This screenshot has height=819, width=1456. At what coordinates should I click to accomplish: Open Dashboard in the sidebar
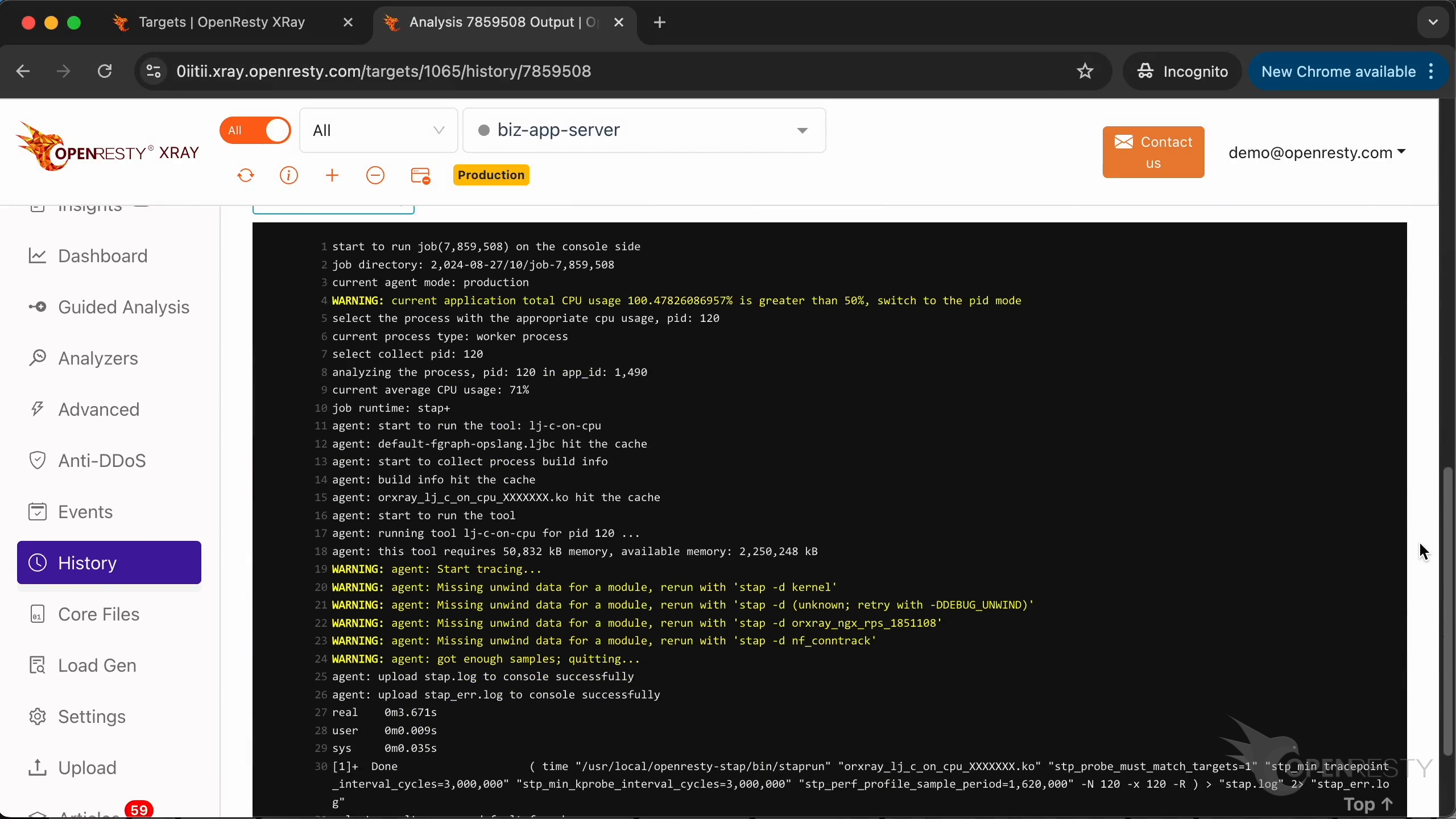[103, 256]
